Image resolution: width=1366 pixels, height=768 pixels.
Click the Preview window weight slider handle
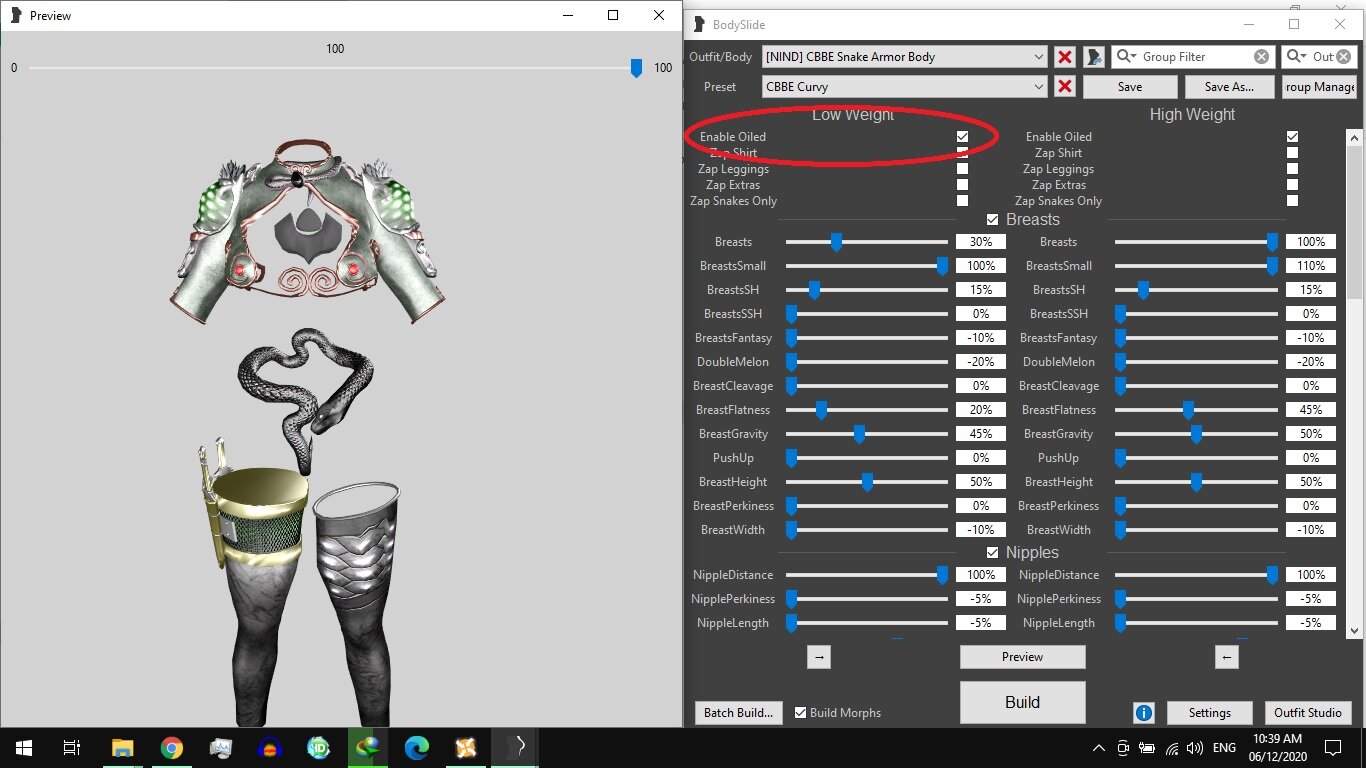pyautogui.click(x=636, y=68)
